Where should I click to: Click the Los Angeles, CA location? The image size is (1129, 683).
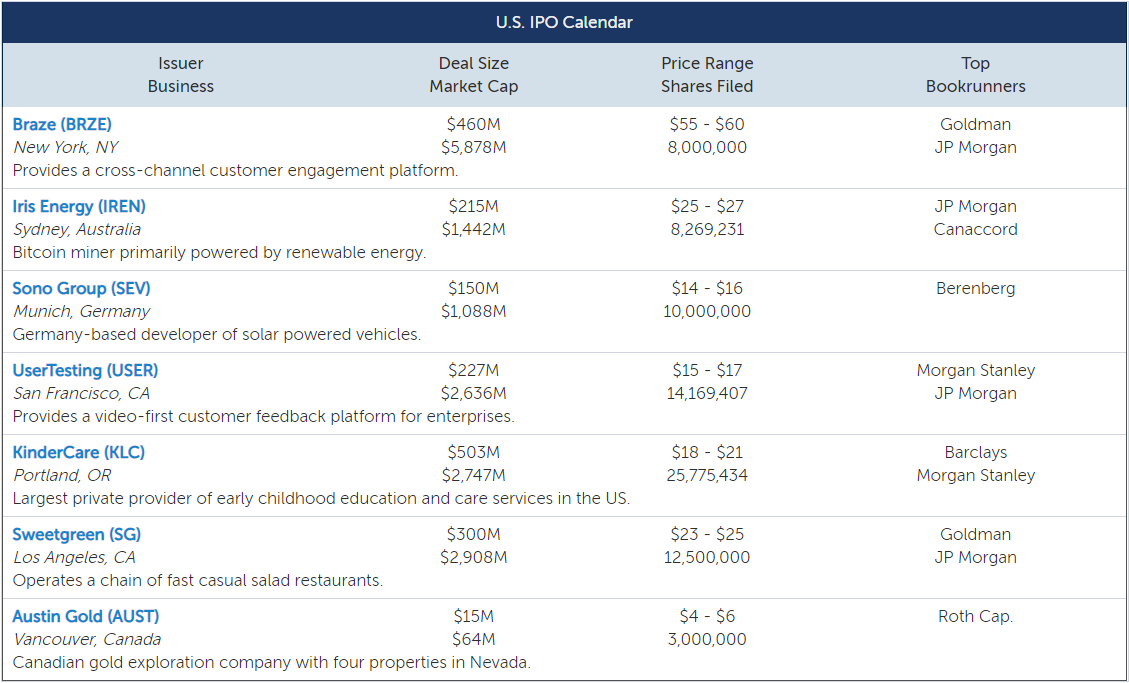[74, 558]
